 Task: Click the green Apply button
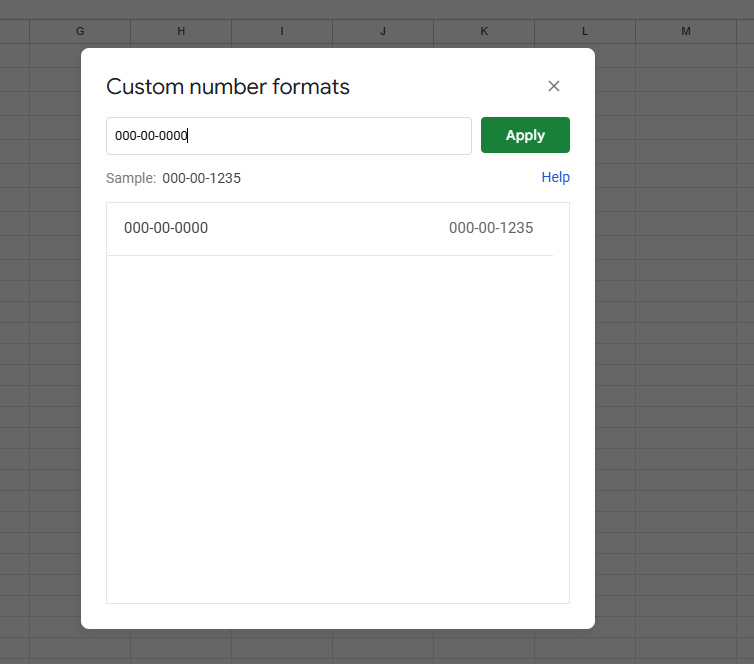click(525, 135)
